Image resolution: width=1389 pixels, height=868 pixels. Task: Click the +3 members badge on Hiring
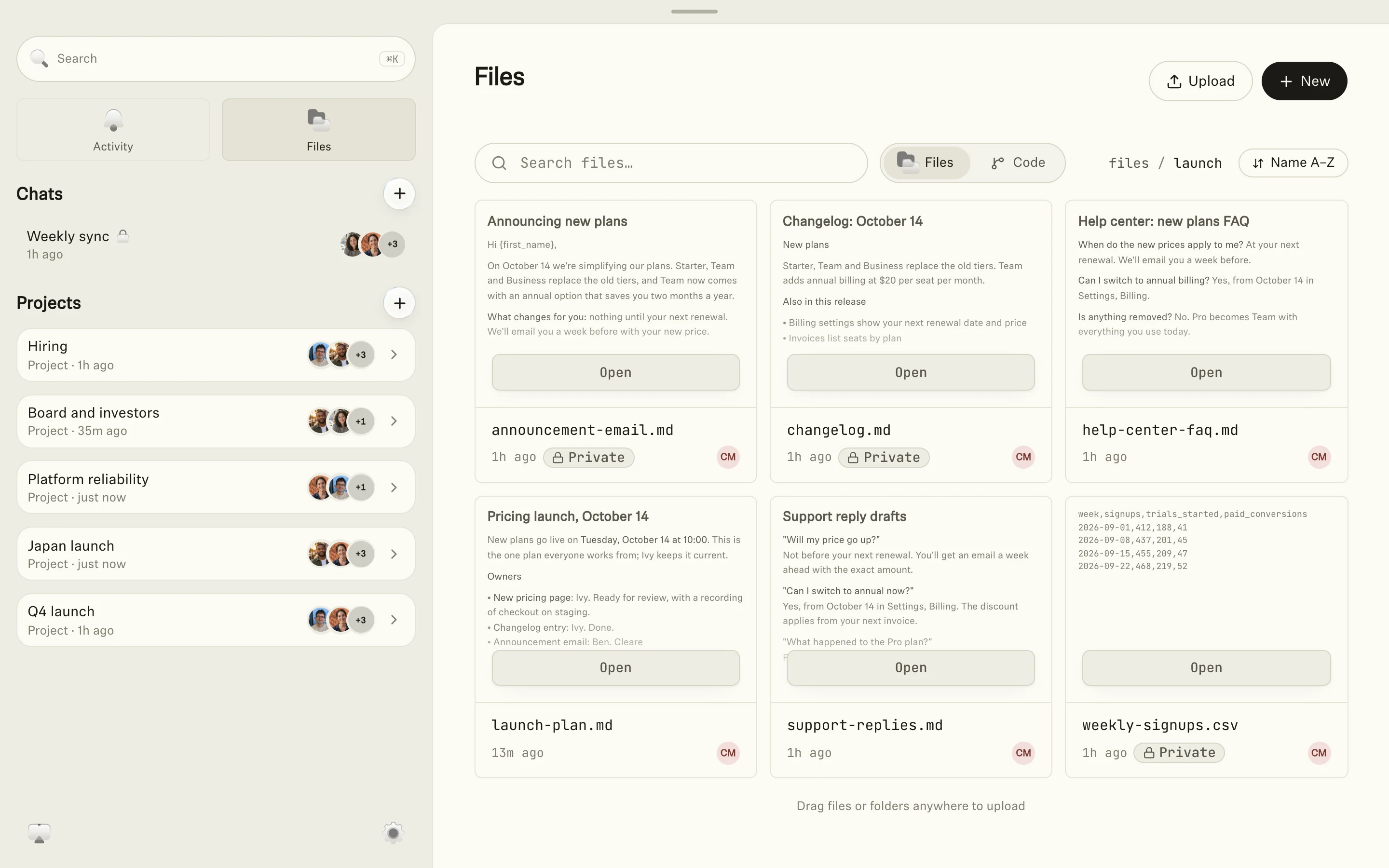click(360, 355)
